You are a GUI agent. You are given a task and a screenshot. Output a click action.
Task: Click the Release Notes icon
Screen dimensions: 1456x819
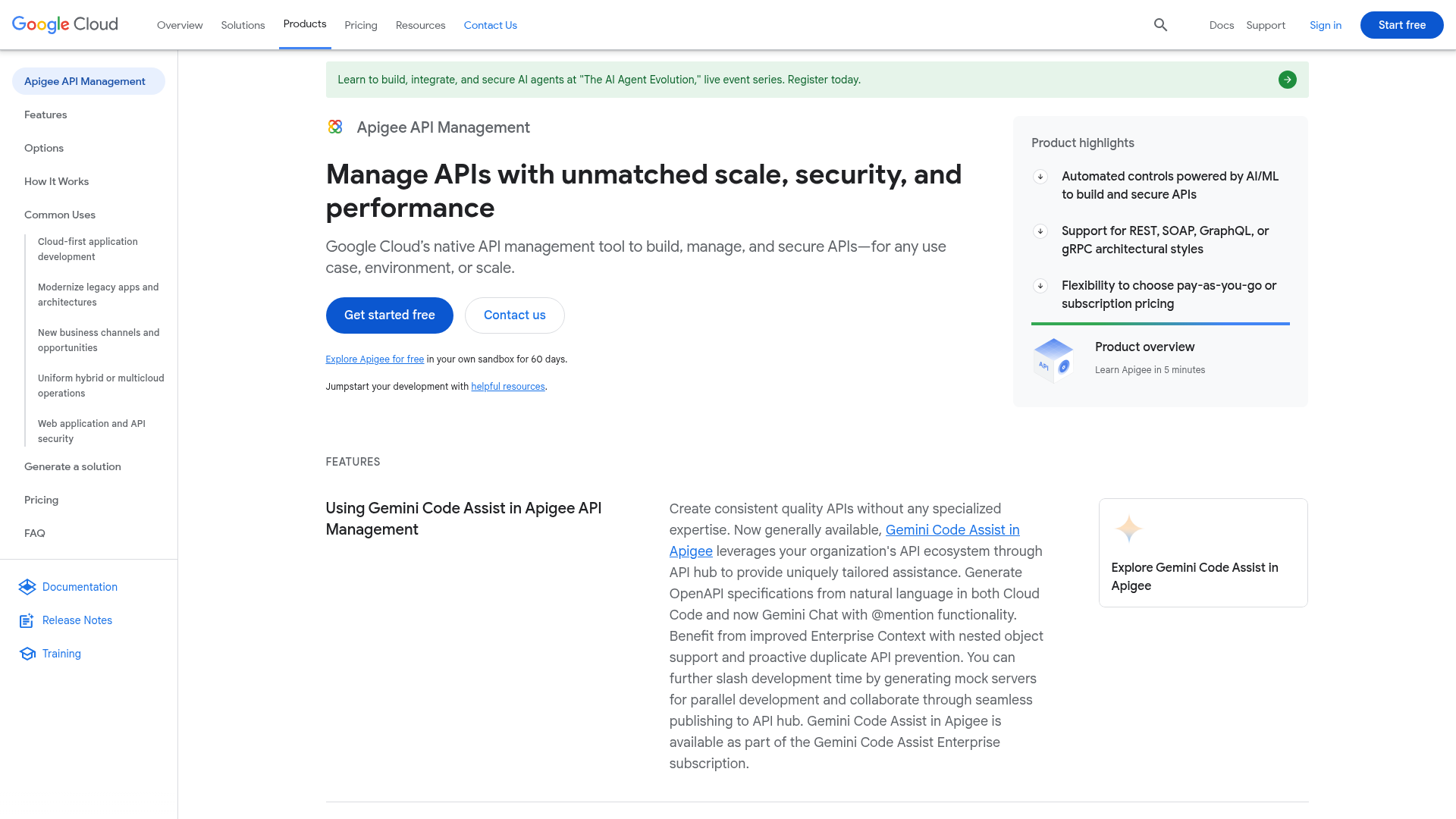pos(27,620)
